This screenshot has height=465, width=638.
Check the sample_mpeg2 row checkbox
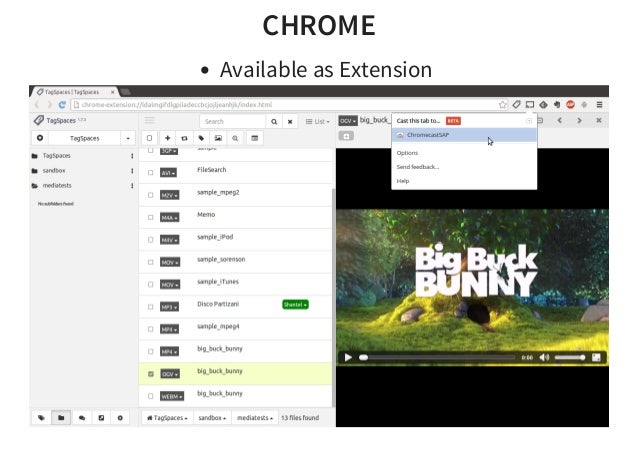151,195
